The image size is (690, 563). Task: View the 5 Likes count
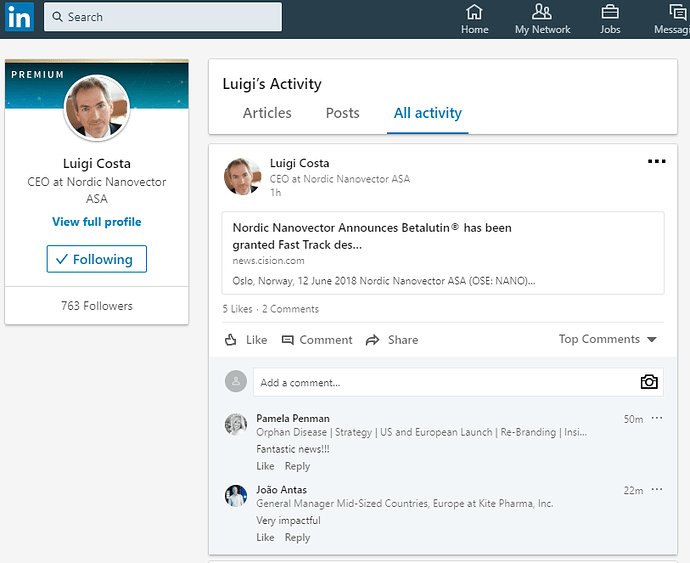click(x=237, y=309)
